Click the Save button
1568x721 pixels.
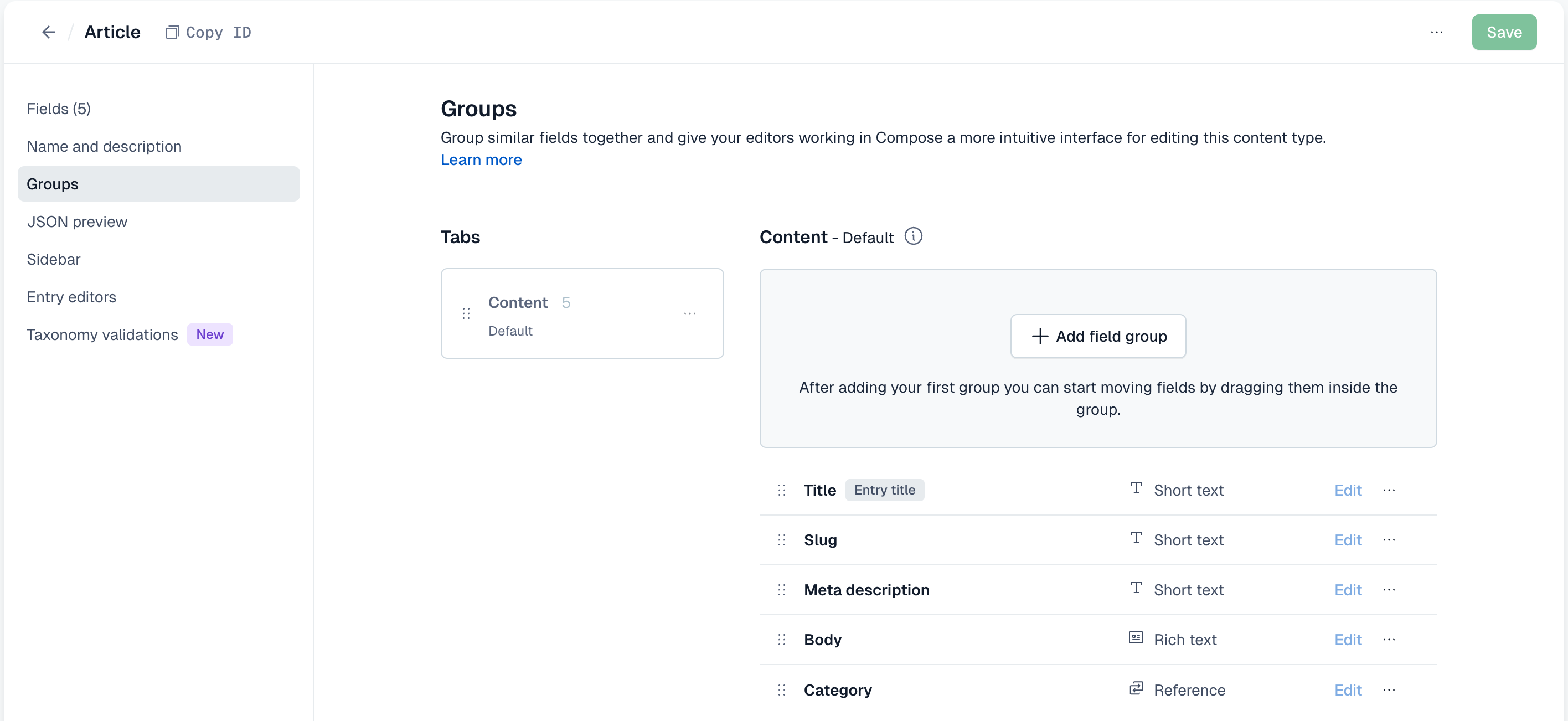click(1504, 31)
